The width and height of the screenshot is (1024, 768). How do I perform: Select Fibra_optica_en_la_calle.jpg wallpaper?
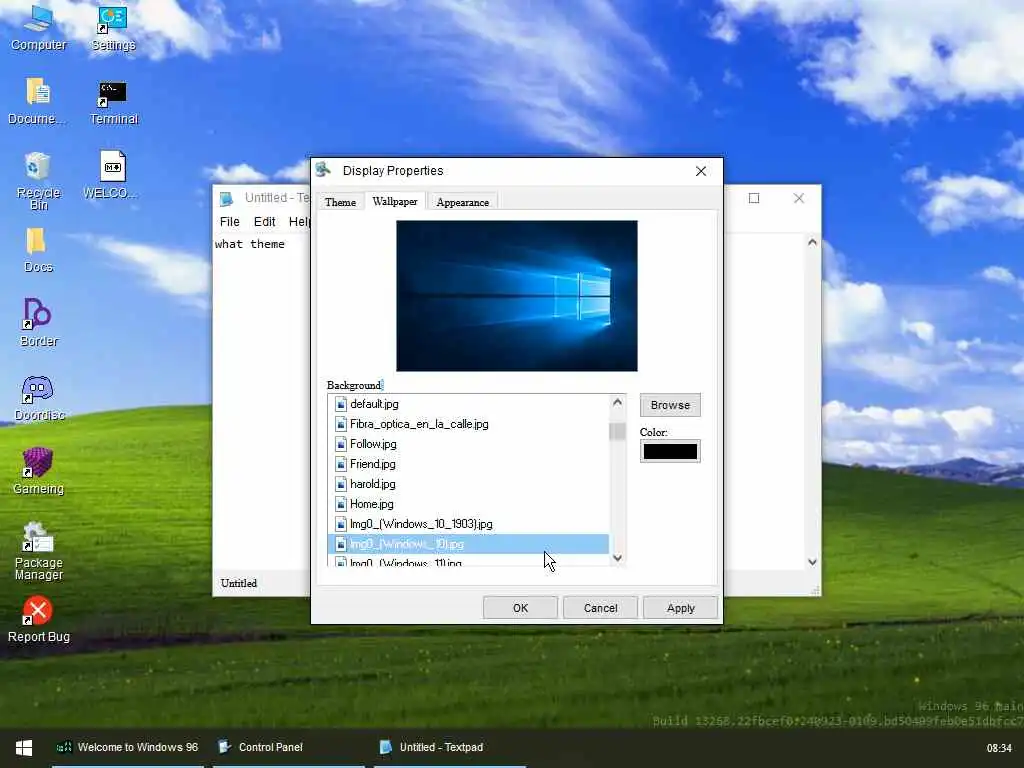pos(468,424)
